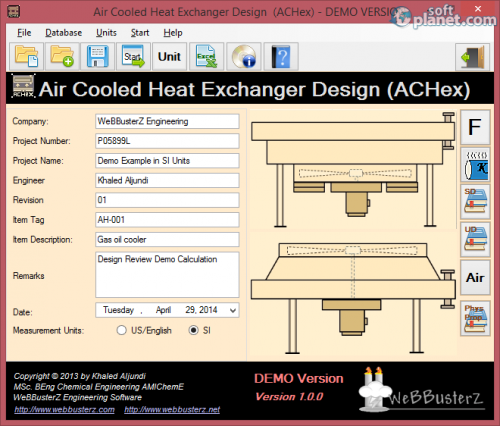The width and height of the screenshot is (500, 426).
Task: Click the Item Description field
Action: (x=167, y=239)
